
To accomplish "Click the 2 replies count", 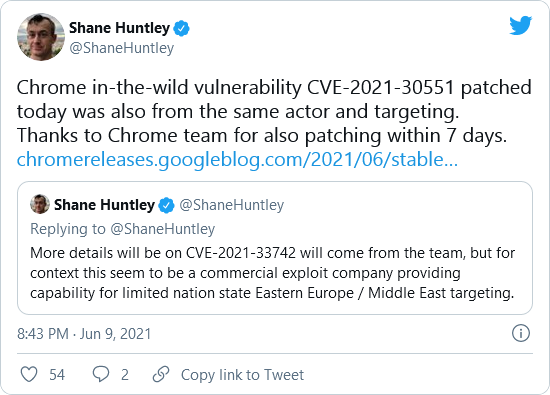I will click(125, 375).
